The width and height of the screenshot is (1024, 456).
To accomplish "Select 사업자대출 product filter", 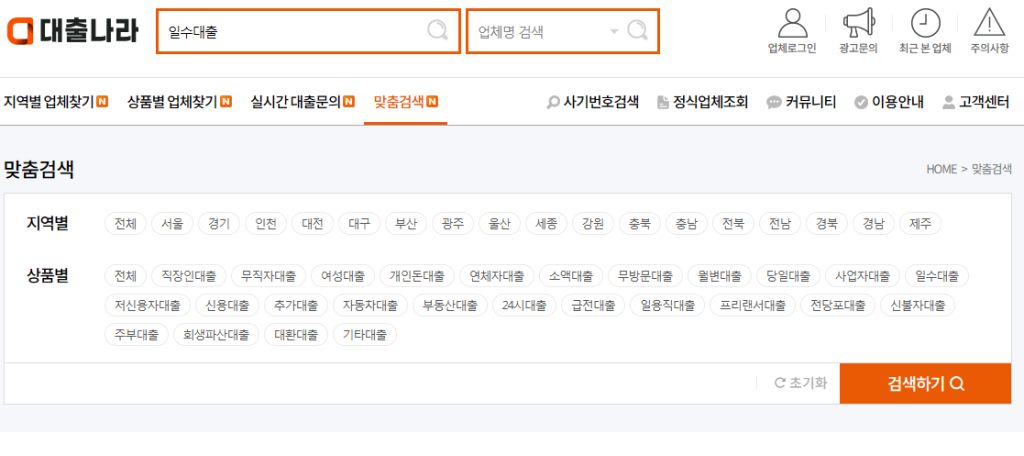I will pos(863,276).
